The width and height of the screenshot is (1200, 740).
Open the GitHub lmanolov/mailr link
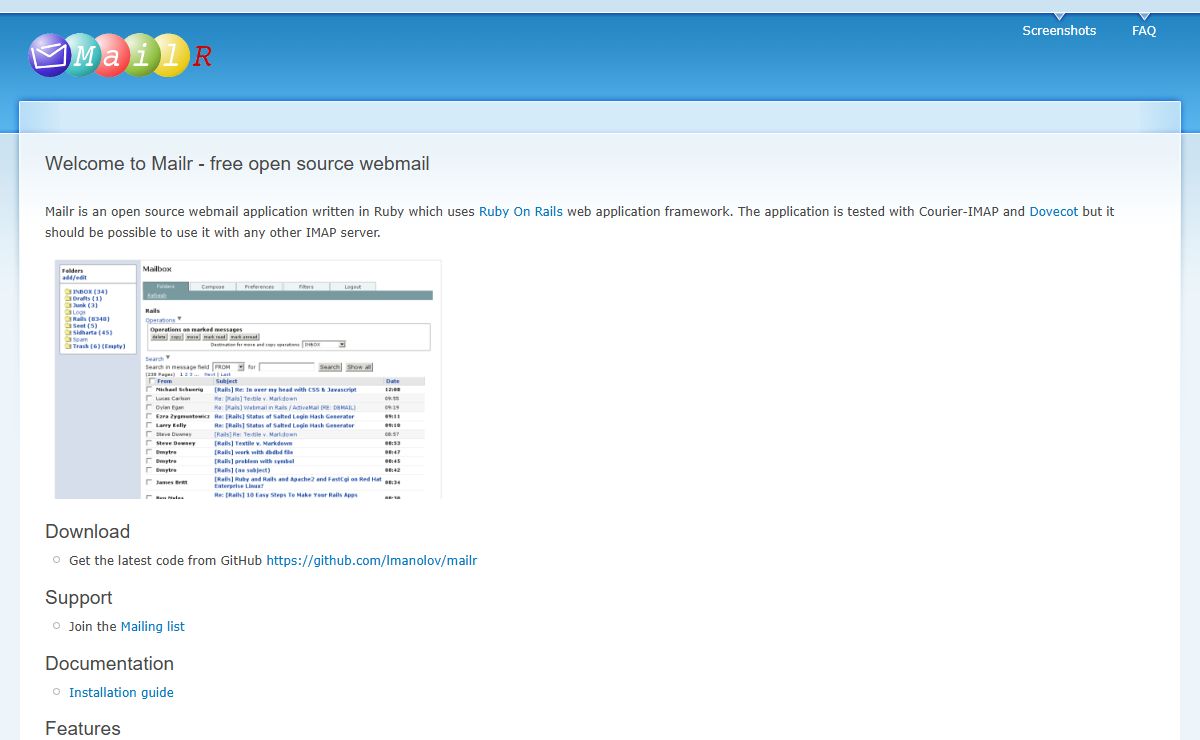point(371,561)
